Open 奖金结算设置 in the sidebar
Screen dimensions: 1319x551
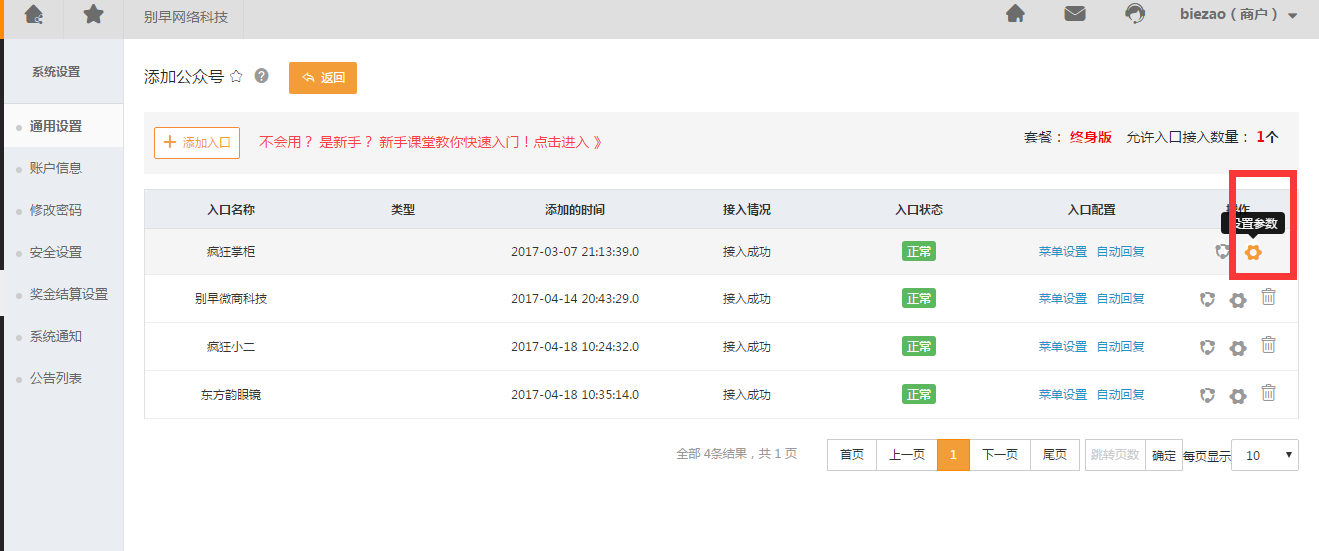(69, 294)
